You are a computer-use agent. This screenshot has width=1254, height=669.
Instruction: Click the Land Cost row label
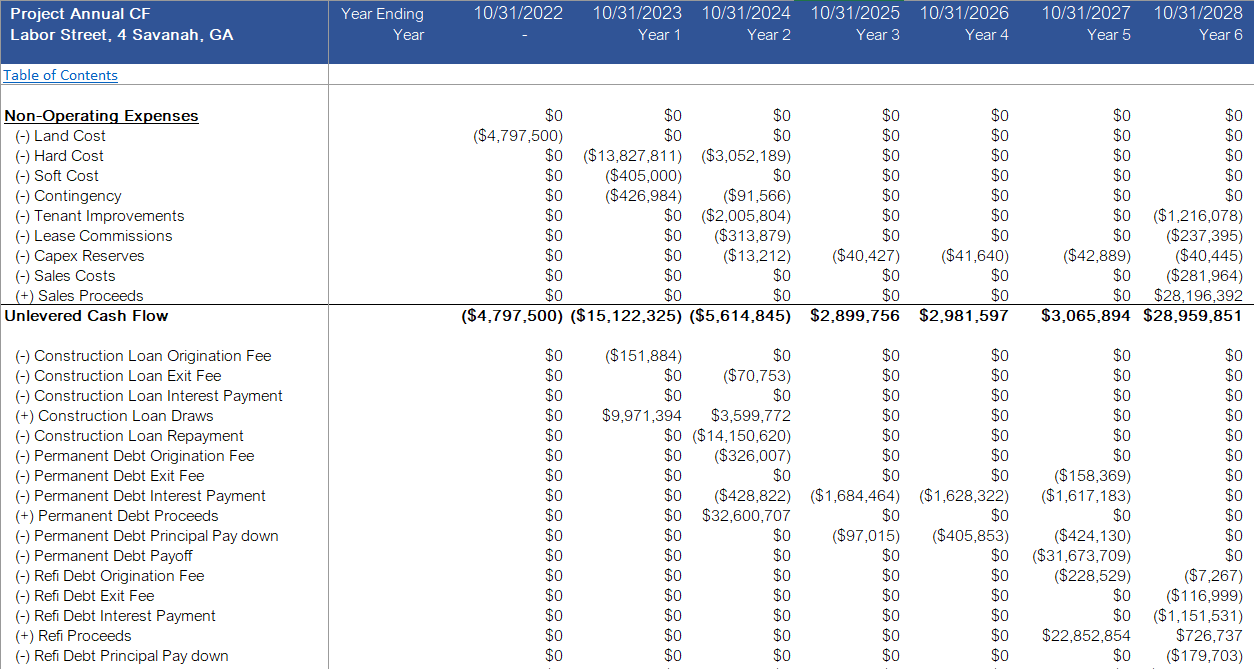coord(60,136)
